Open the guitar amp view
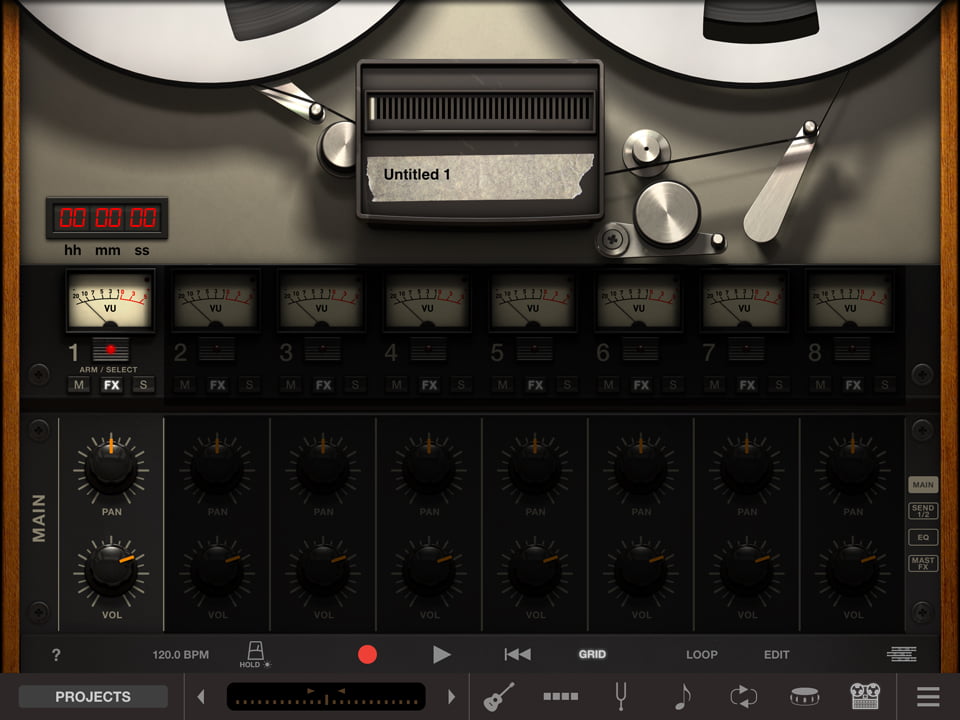The image size is (960, 720). pyautogui.click(x=498, y=696)
